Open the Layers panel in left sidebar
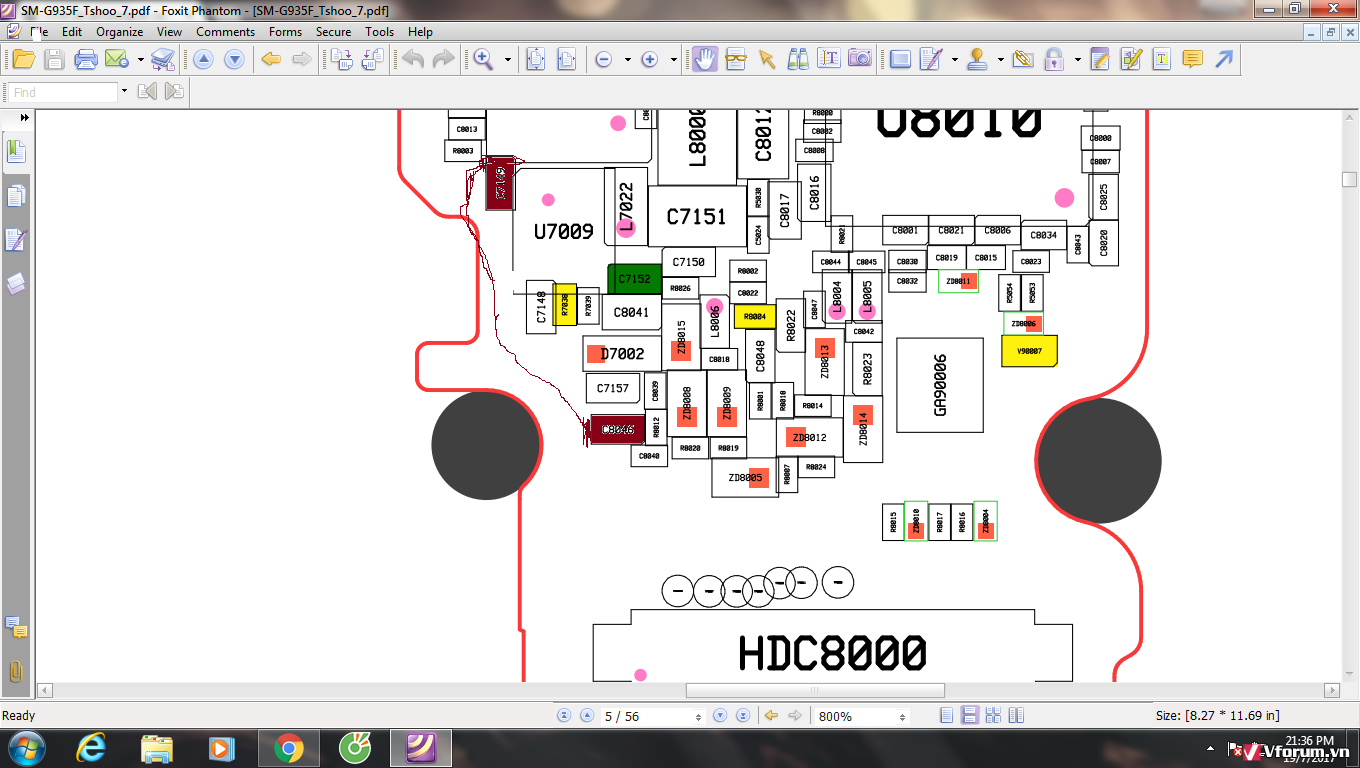This screenshot has height=768, width=1360. click(x=16, y=284)
